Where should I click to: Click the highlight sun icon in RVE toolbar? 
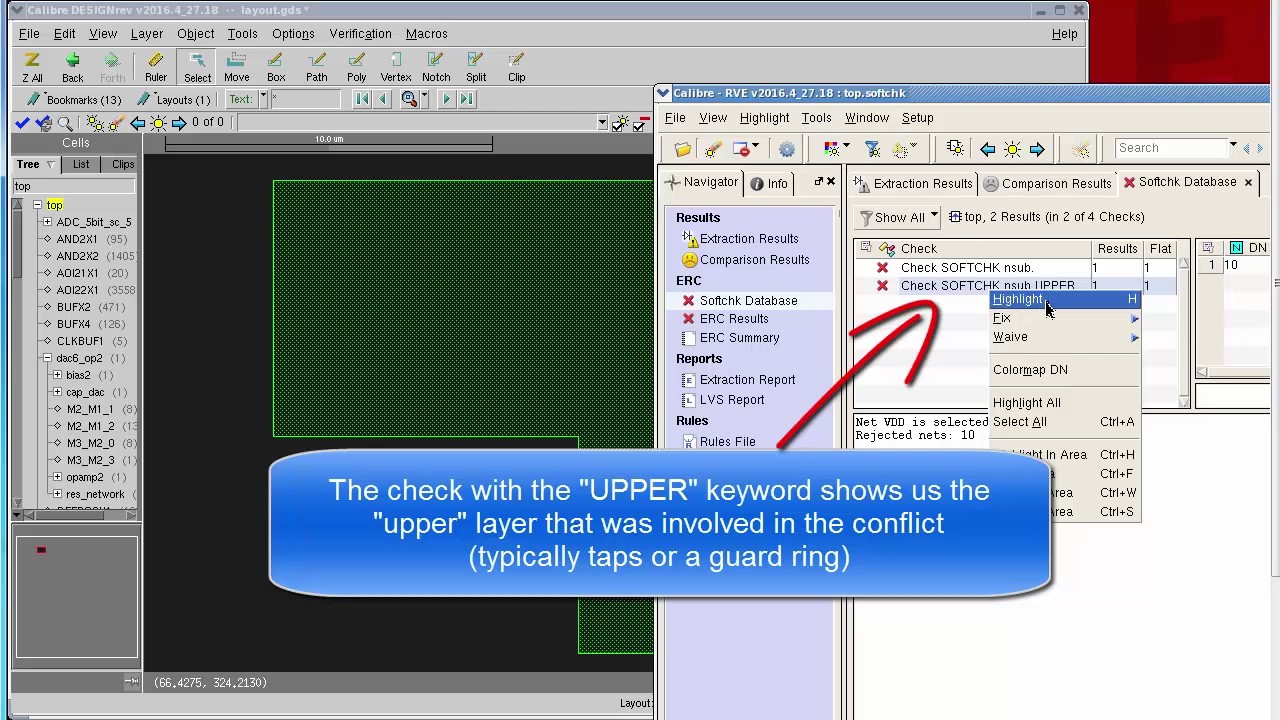point(1012,149)
